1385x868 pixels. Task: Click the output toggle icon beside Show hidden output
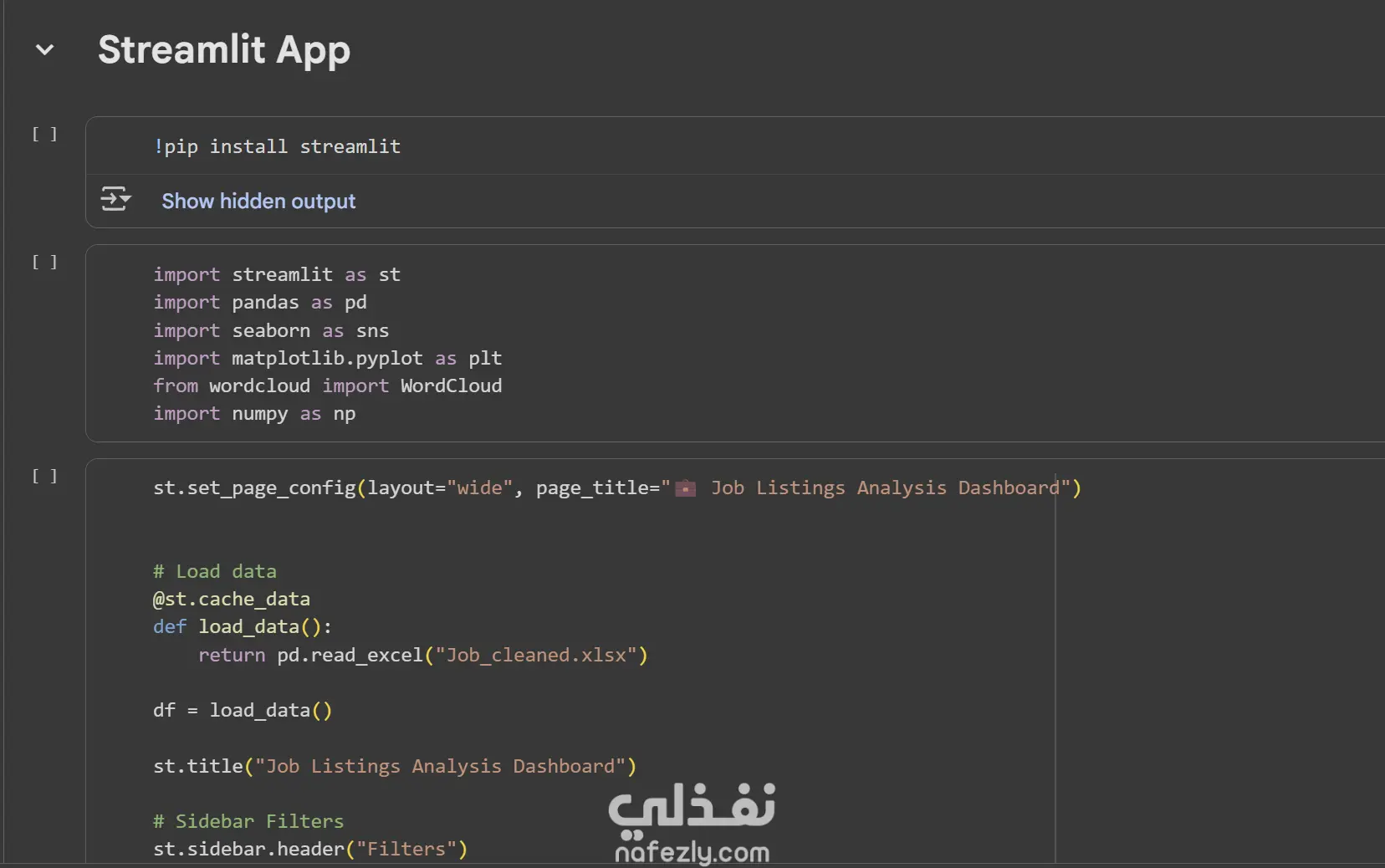coord(115,200)
